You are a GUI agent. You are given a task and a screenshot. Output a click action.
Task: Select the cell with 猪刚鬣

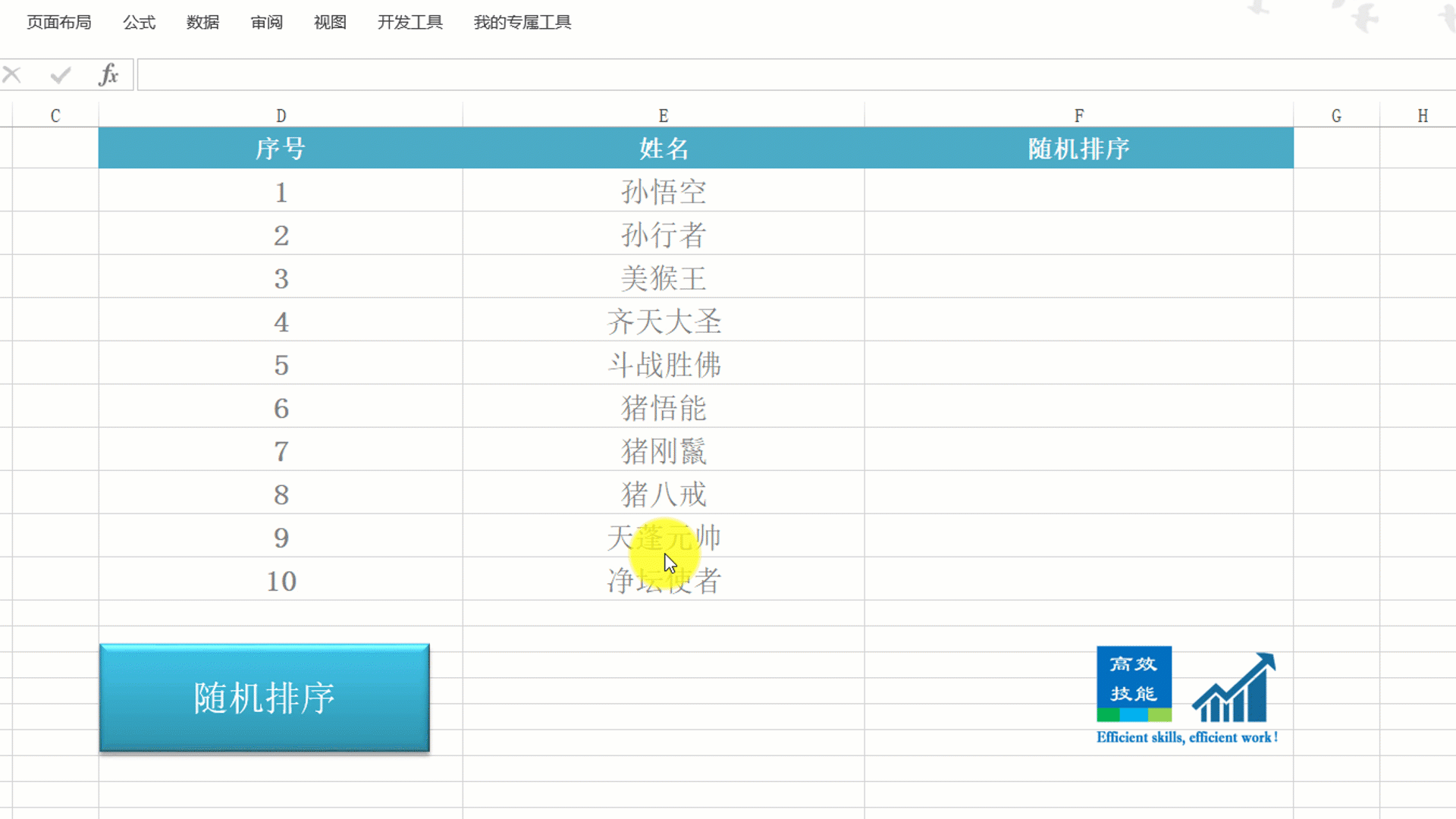(664, 450)
